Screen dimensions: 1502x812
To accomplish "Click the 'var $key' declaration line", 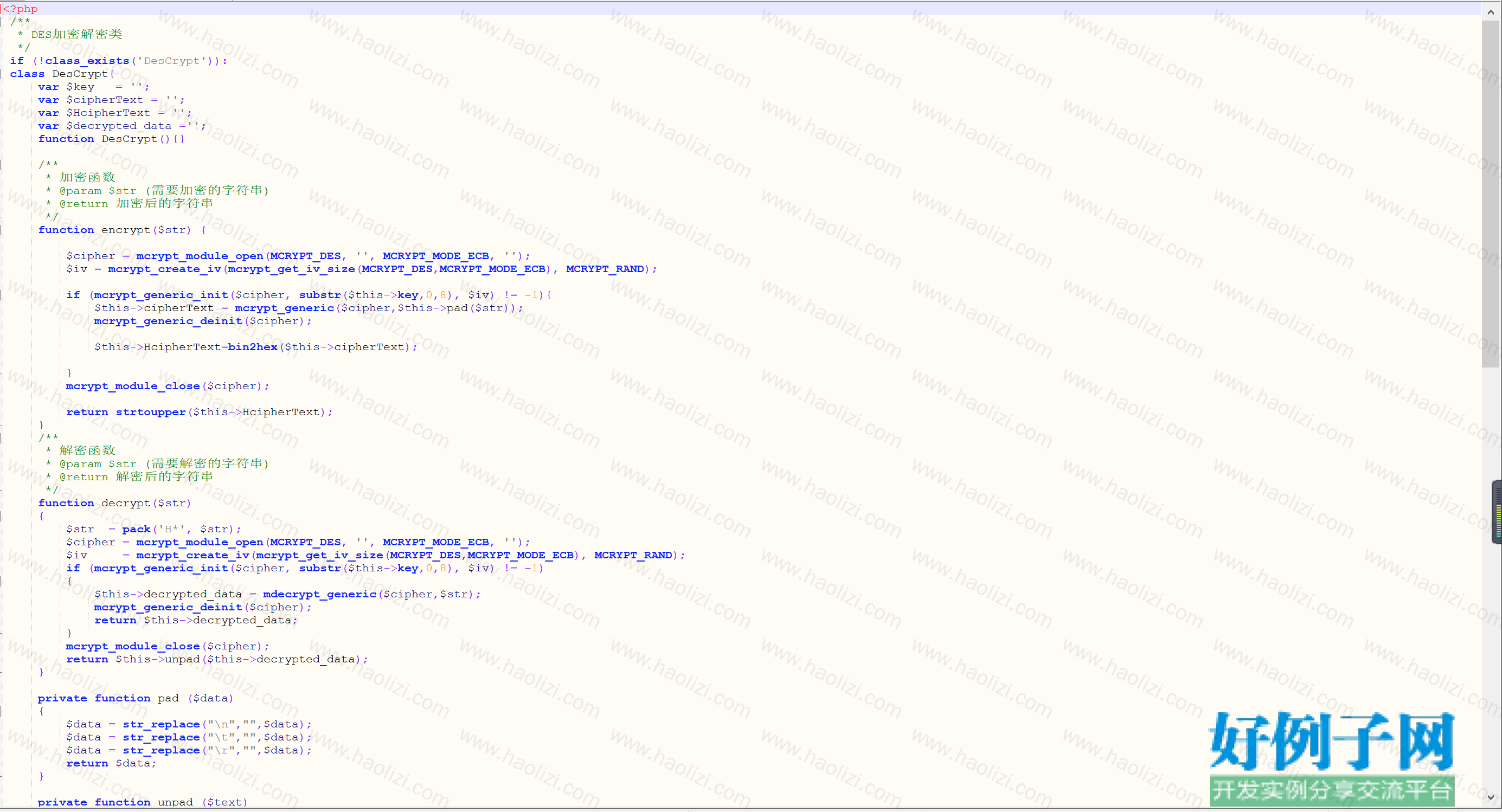I will pyautogui.click(x=93, y=87).
